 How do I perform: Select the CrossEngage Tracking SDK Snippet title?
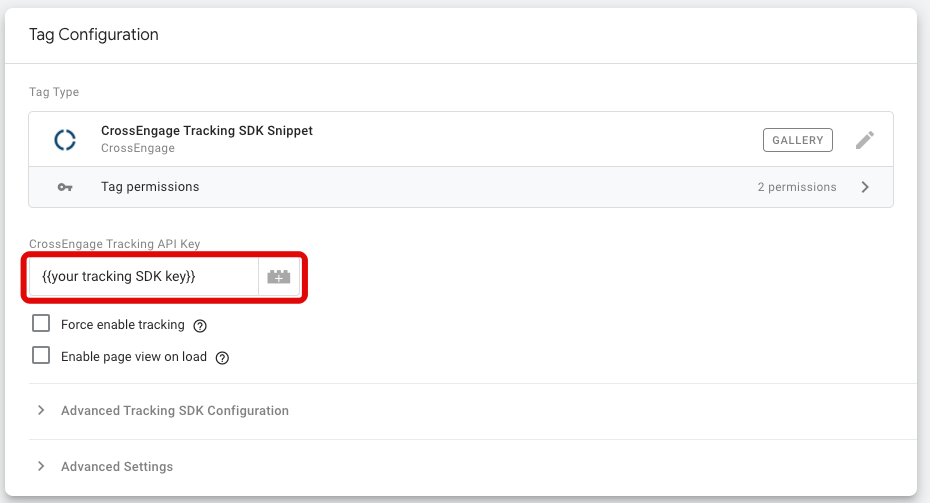(x=207, y=131)
